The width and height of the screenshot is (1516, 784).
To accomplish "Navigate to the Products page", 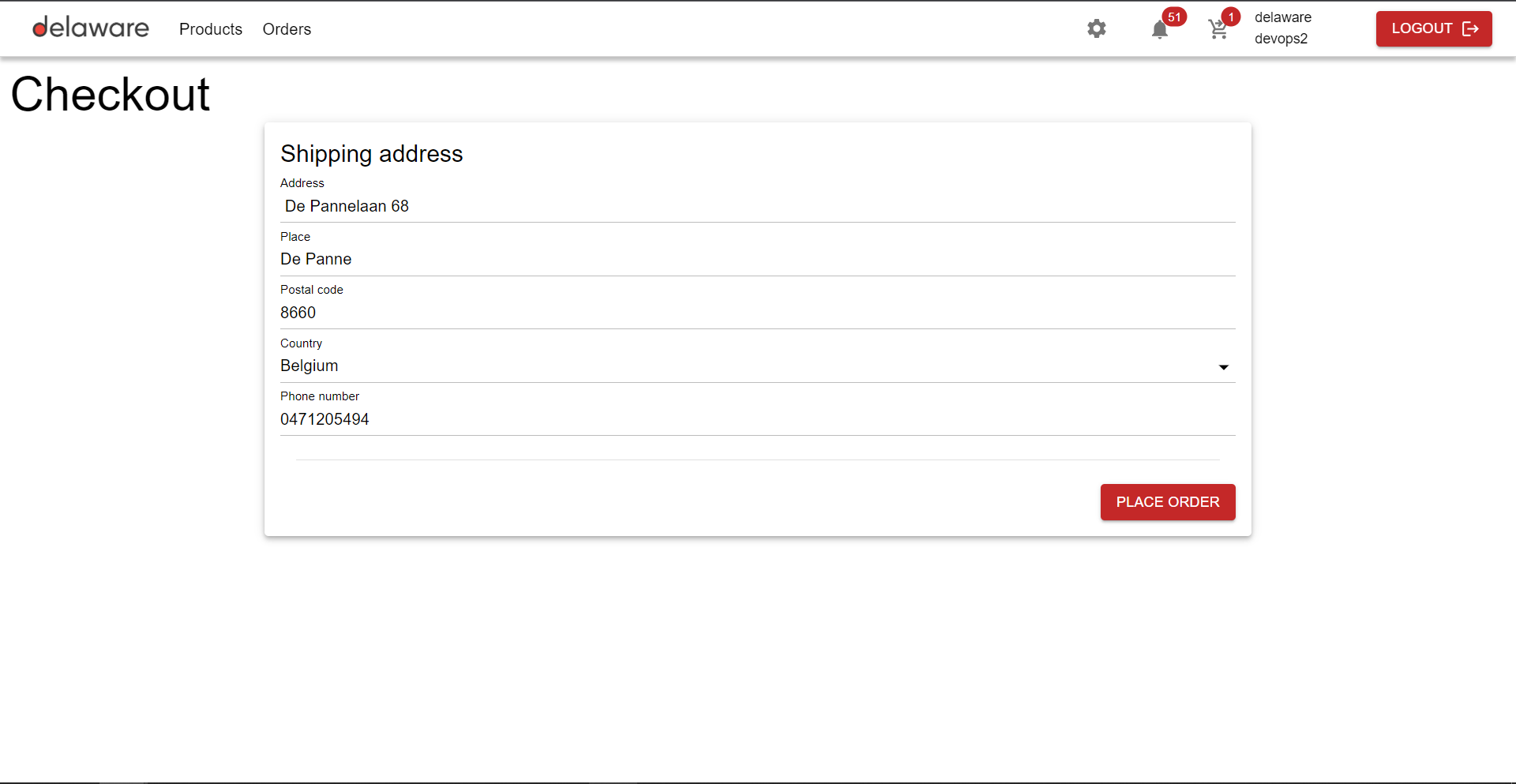I will (x=210, y=29).
